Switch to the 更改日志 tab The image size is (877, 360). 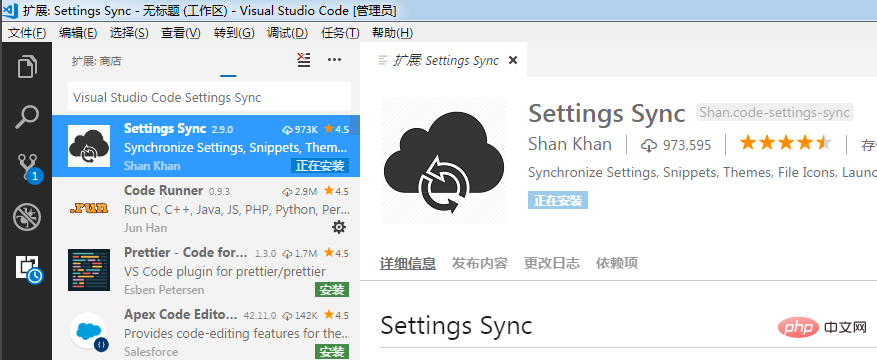[552, 263]
